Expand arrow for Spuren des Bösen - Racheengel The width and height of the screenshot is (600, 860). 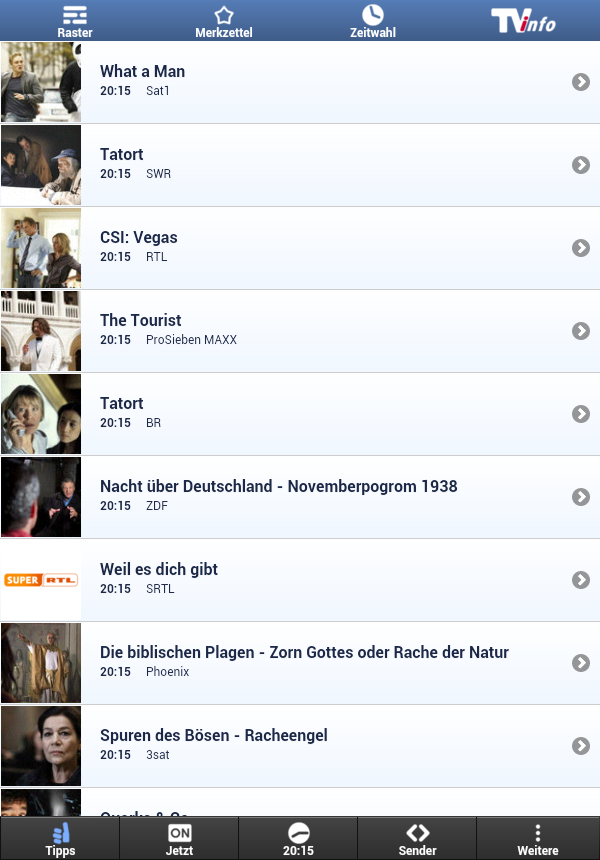(x=581, y=746)
